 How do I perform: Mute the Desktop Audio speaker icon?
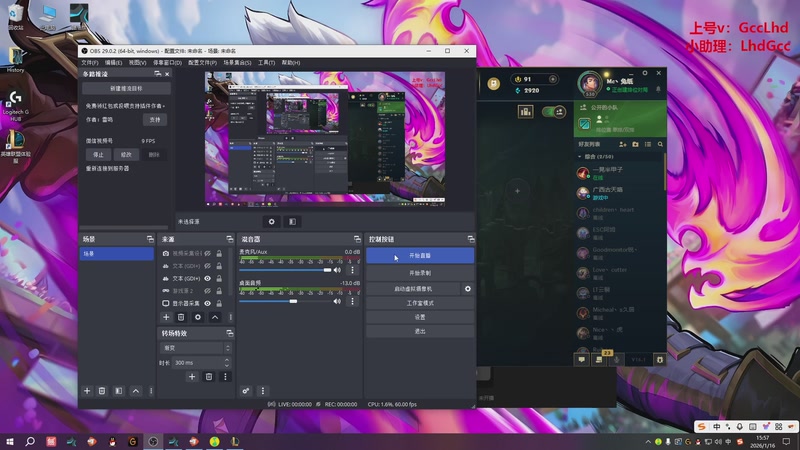337,302
